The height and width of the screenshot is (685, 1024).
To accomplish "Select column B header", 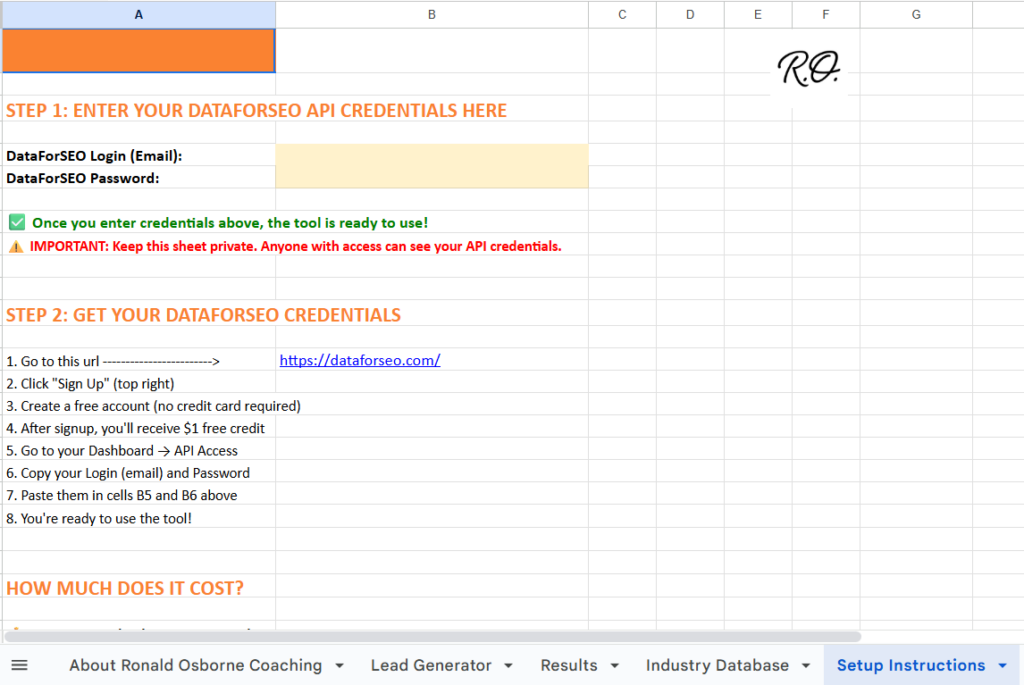I will point(431,14).
